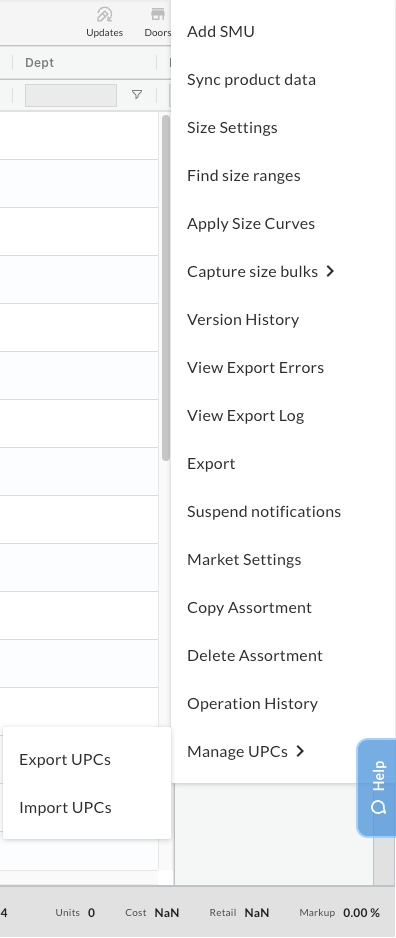The image size is (396, 938).
Task: Open the Help chat widget
Action: click(x=377, y=788)
